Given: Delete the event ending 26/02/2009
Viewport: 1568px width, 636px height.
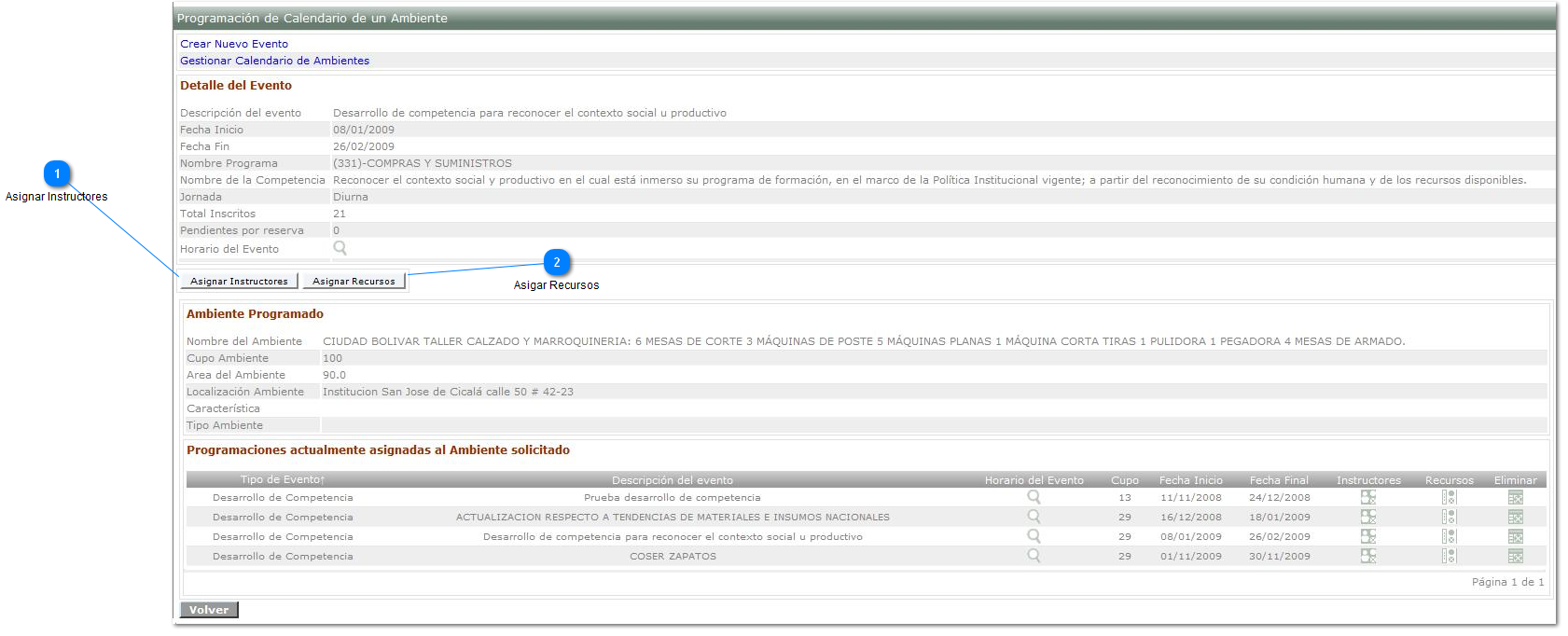Looking at the screenshot, I should 1516,536.
